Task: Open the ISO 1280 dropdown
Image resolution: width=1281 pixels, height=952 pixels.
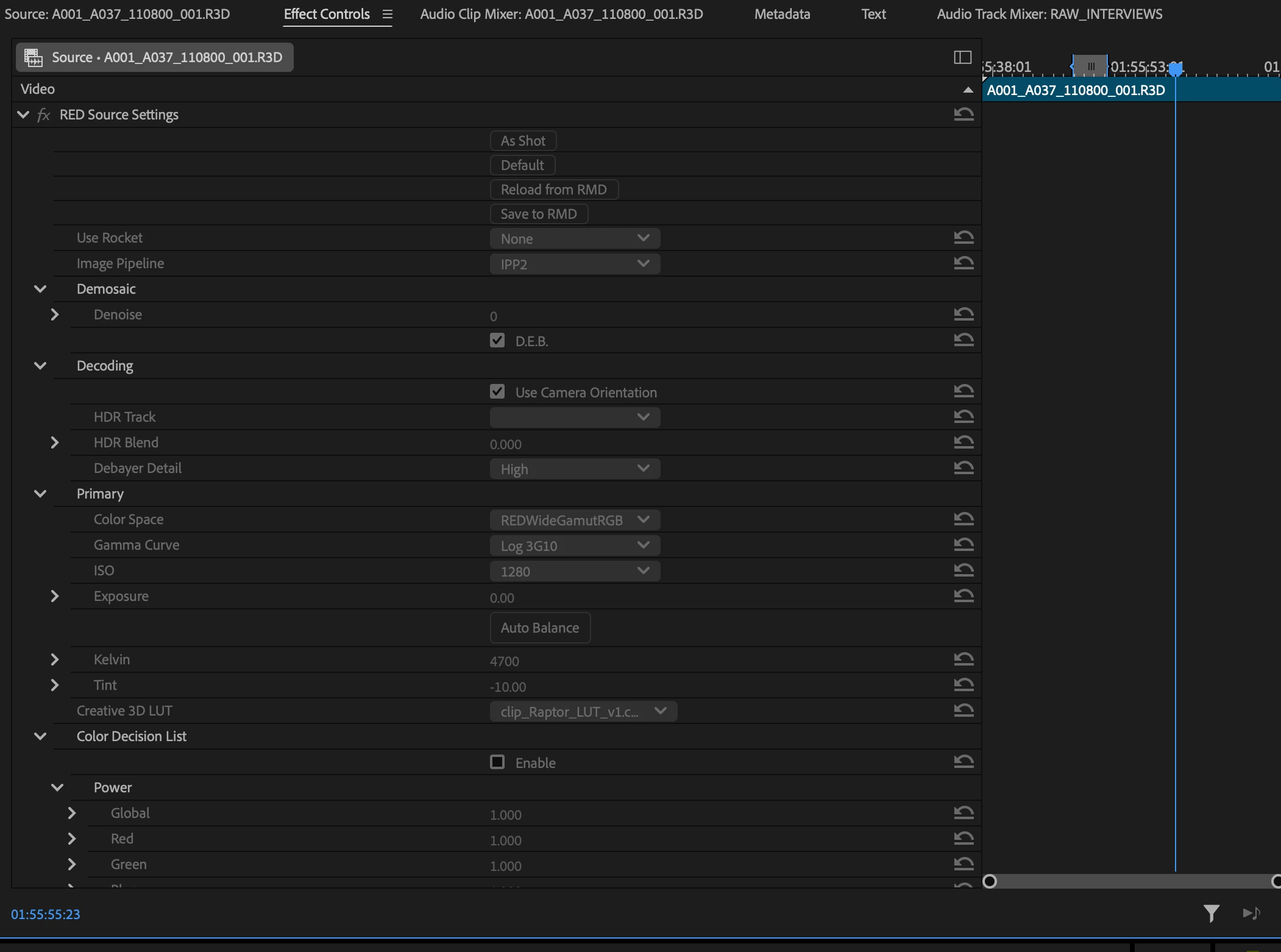Action: coord(575,571)
